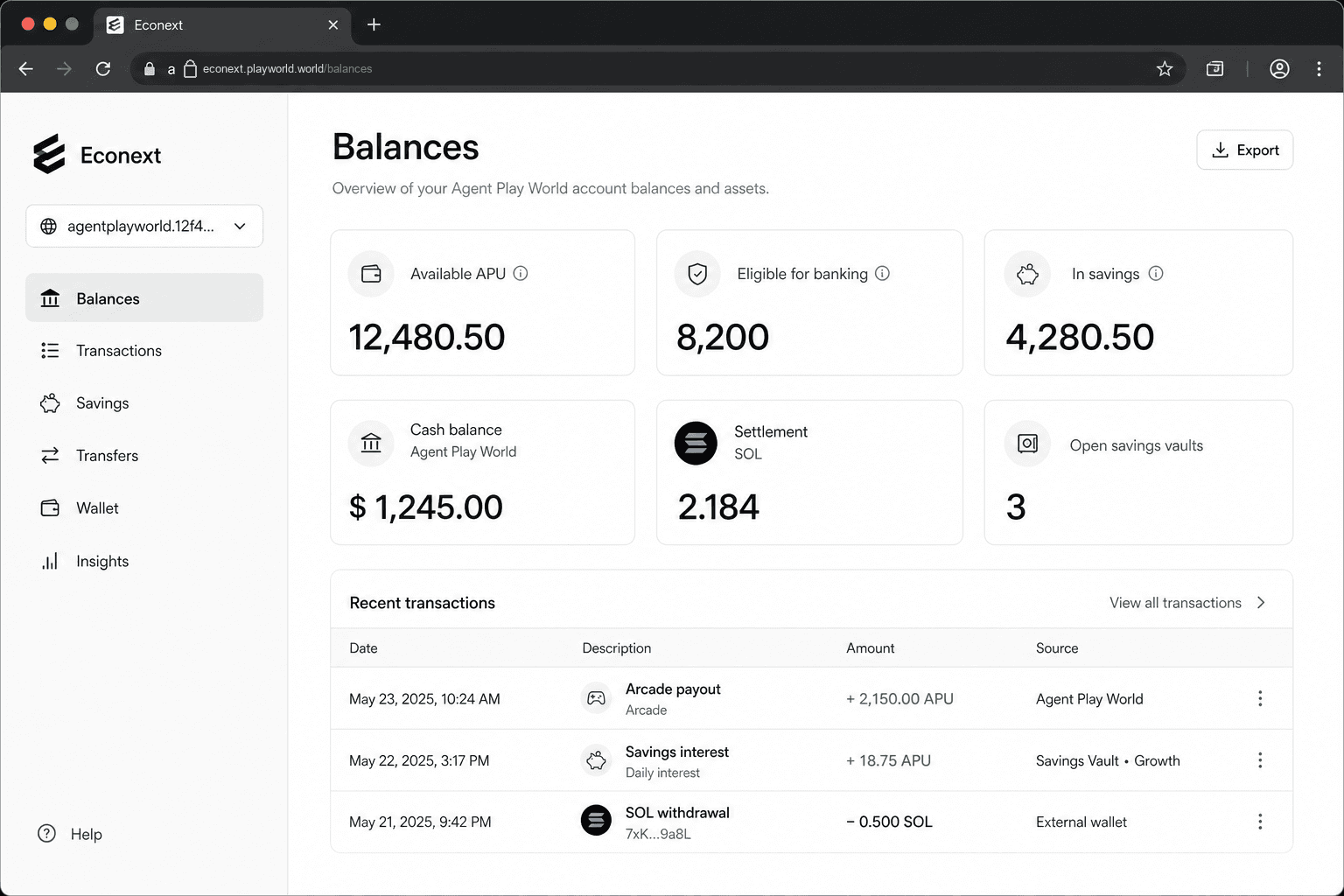1344x896 pixels.
Task: Click the 8,200 eligible banking value
Action: pyautogui.click(x=723, y=337)
